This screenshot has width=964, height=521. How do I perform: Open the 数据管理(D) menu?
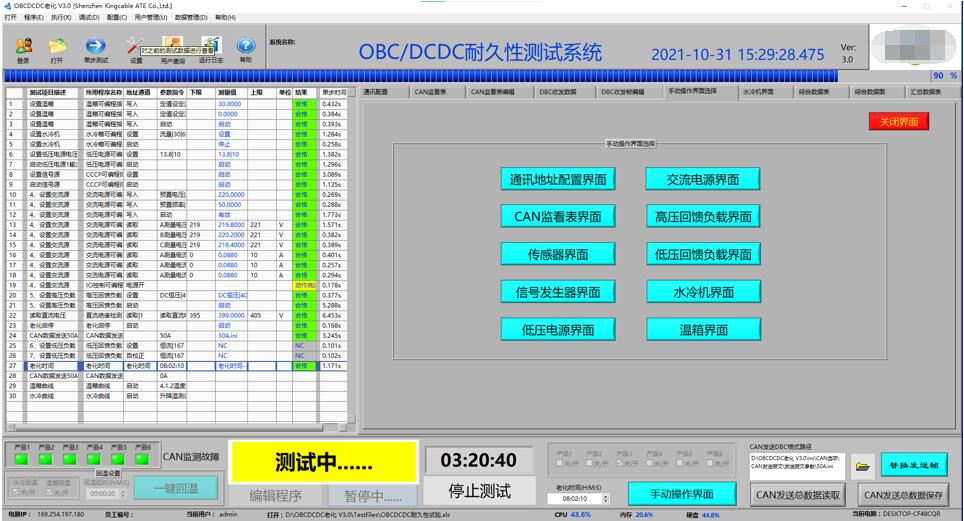pos(191,17)
